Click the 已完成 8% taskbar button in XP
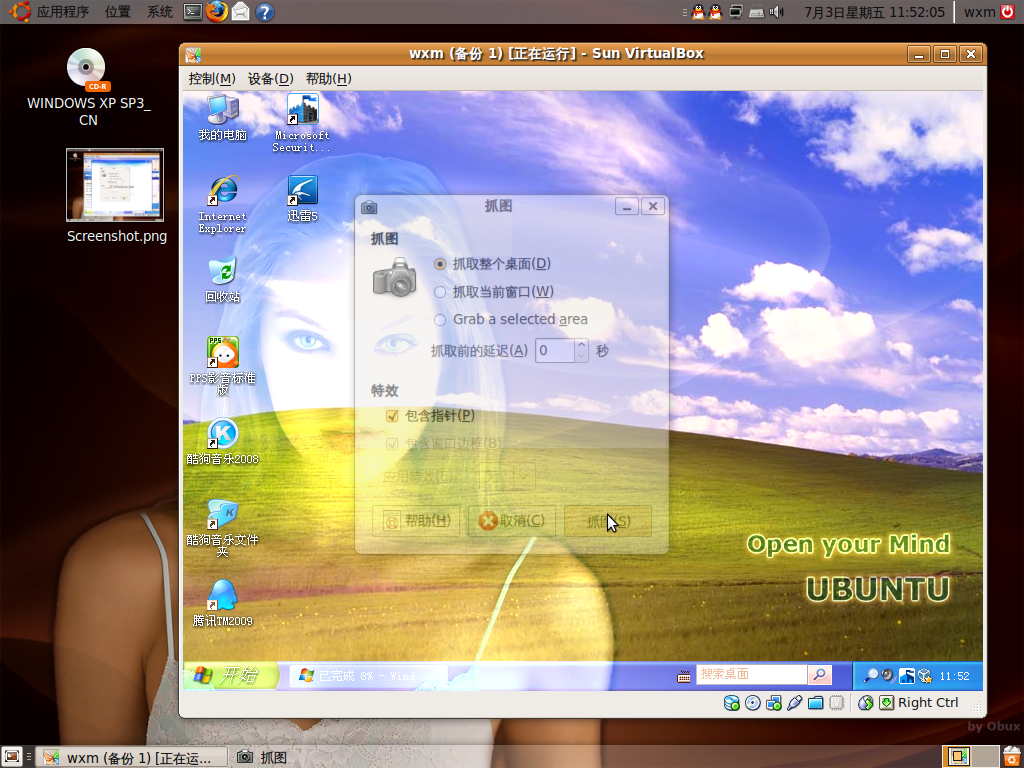Viewport: 1024px width, 768px height. tap(368, 676)
